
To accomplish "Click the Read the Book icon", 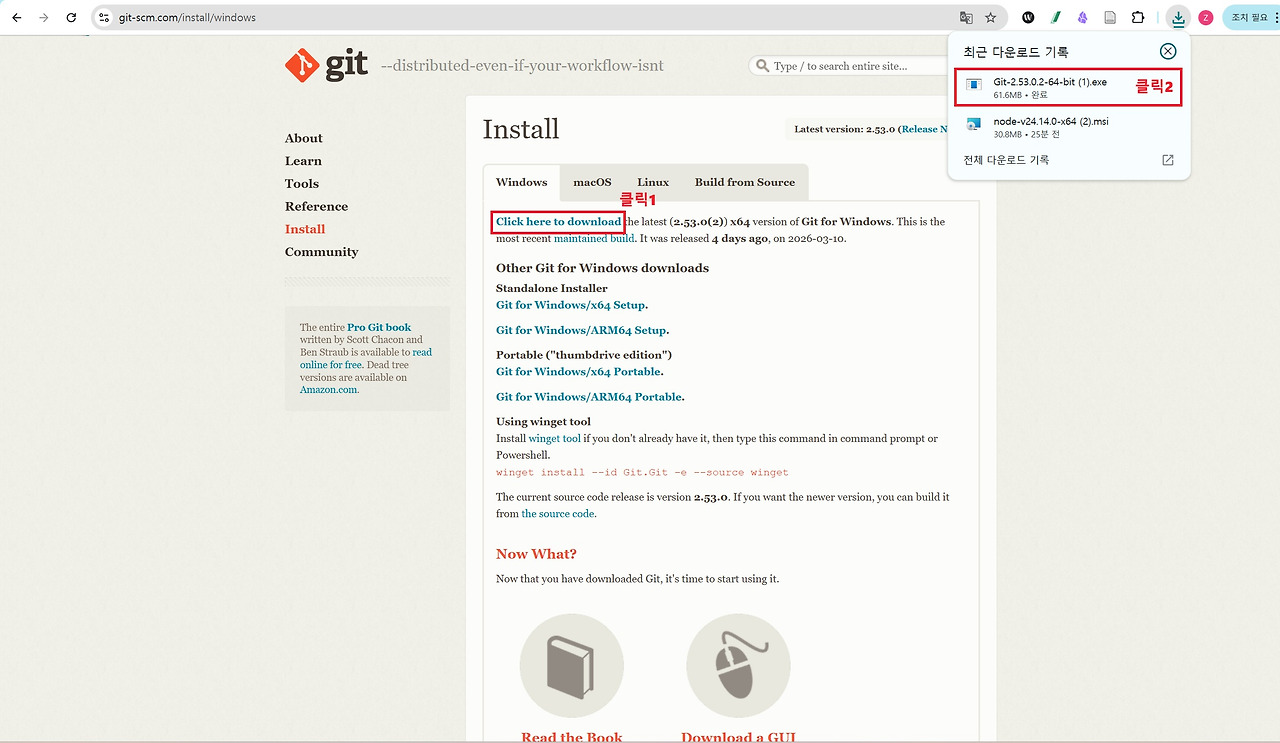I will [x=572, y=665].
